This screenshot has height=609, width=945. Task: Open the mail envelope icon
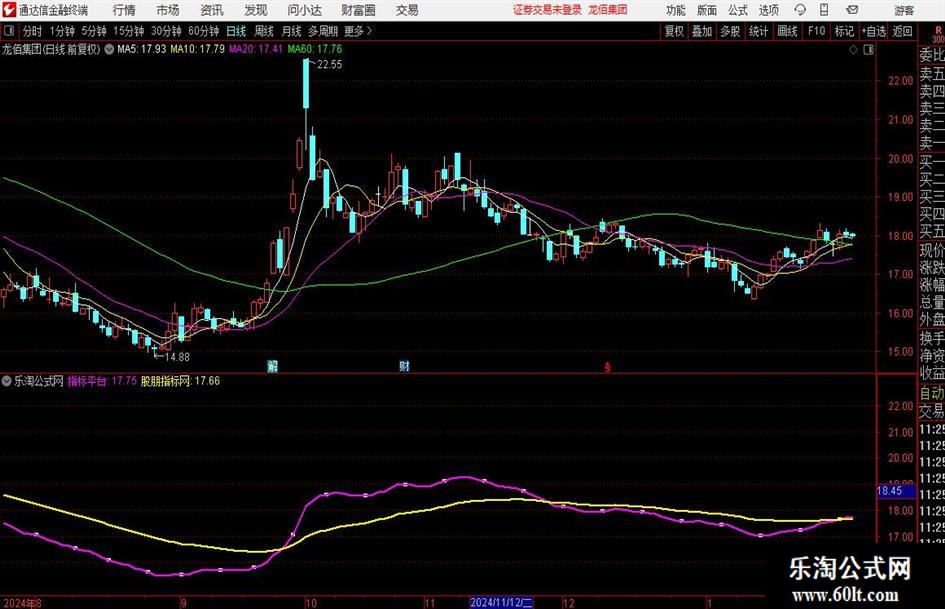852,10
